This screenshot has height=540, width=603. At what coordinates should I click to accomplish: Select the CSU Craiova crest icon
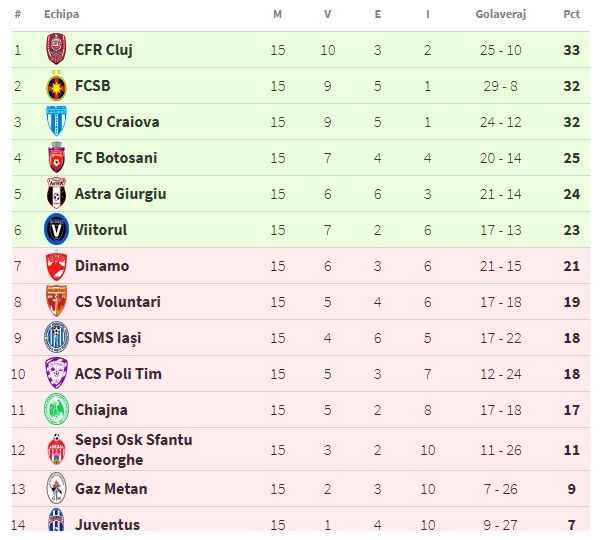click(x=56, y=122)
